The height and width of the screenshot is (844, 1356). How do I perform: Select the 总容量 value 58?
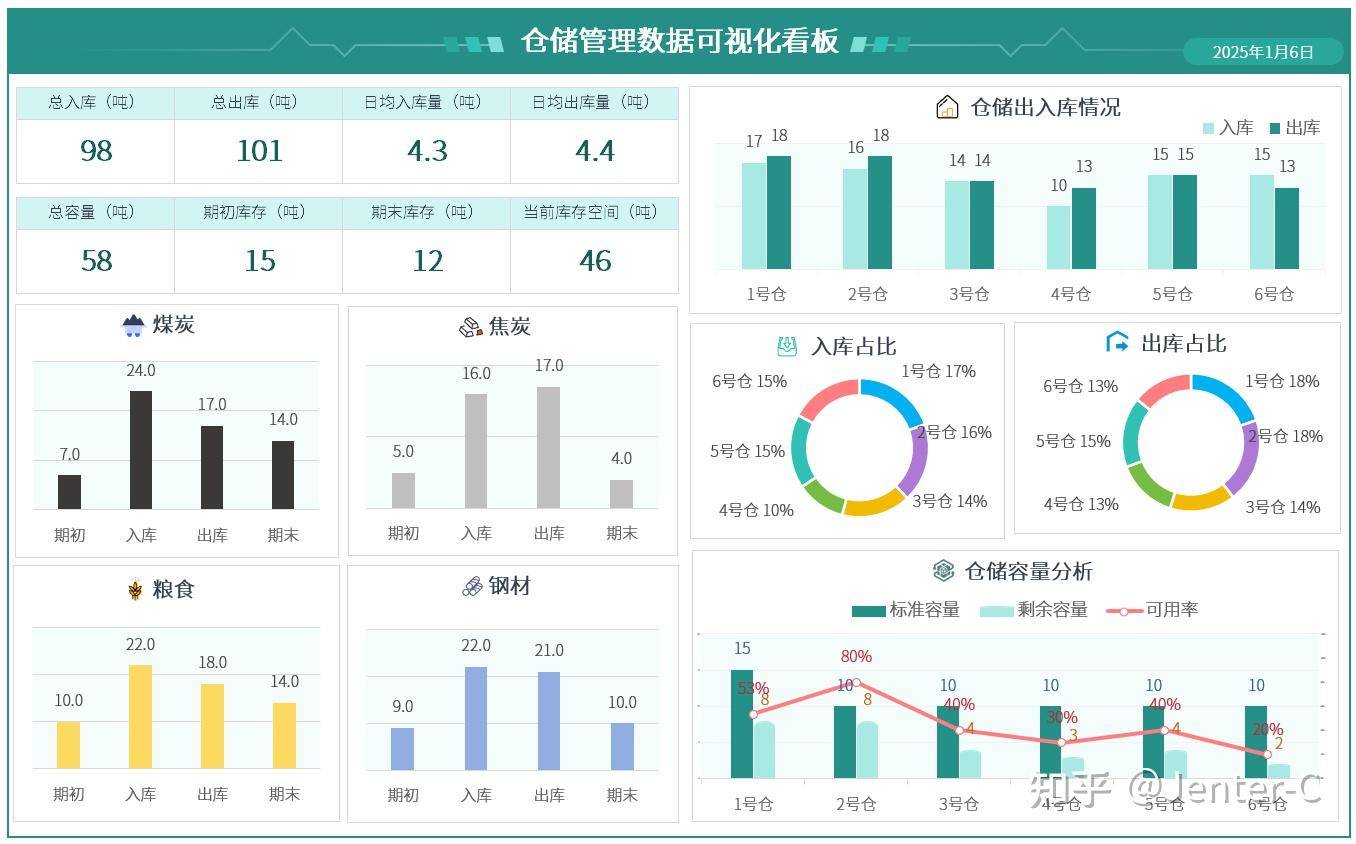coord(96,261)
